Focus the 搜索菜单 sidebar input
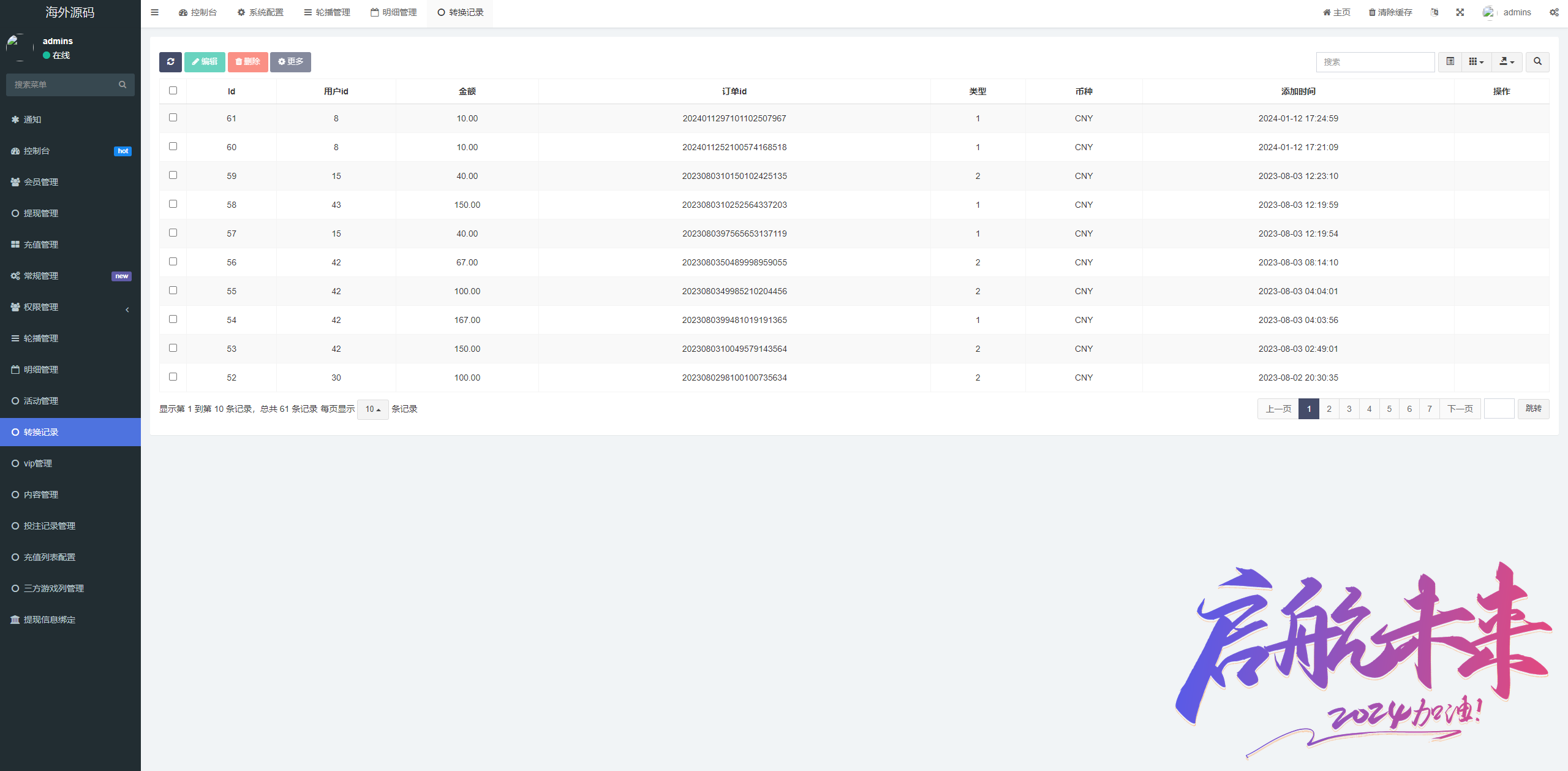 point(61,85)
